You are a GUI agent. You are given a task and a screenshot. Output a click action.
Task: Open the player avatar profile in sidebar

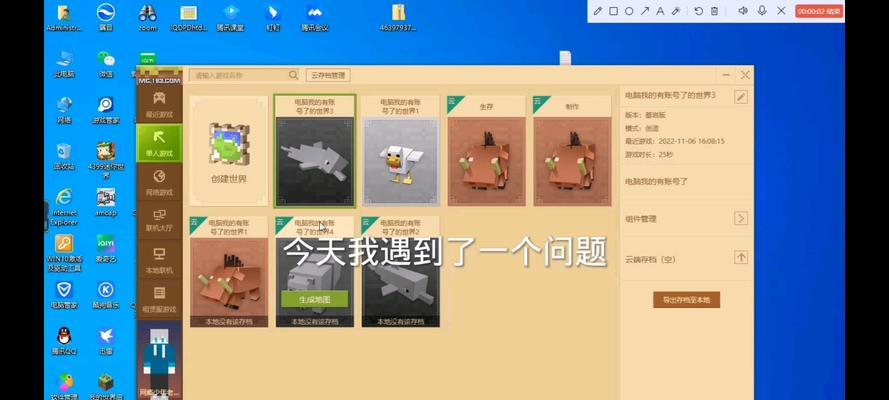159,360
